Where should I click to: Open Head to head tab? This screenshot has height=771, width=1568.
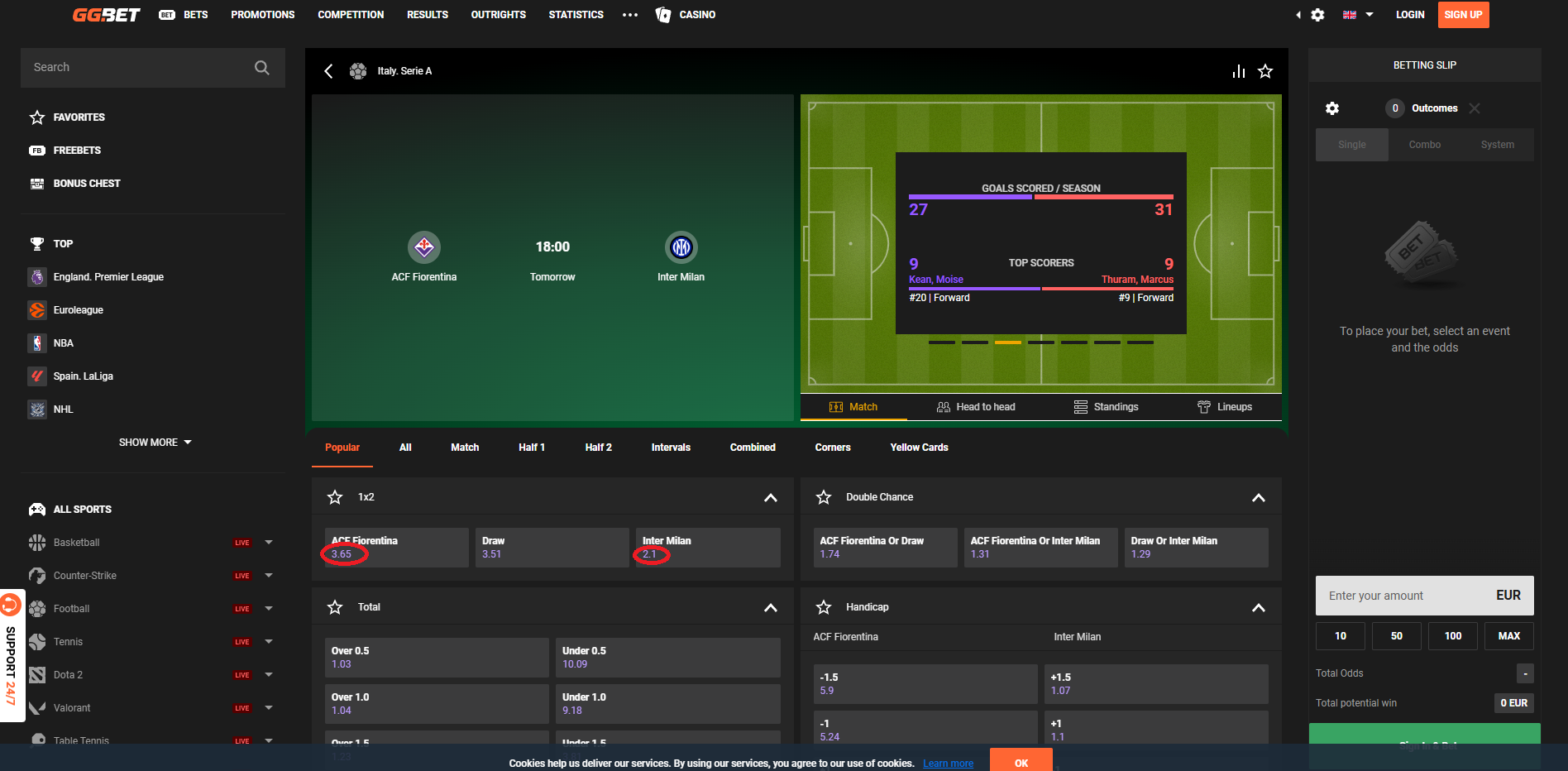pyautogui.click(x=976, y=407)
